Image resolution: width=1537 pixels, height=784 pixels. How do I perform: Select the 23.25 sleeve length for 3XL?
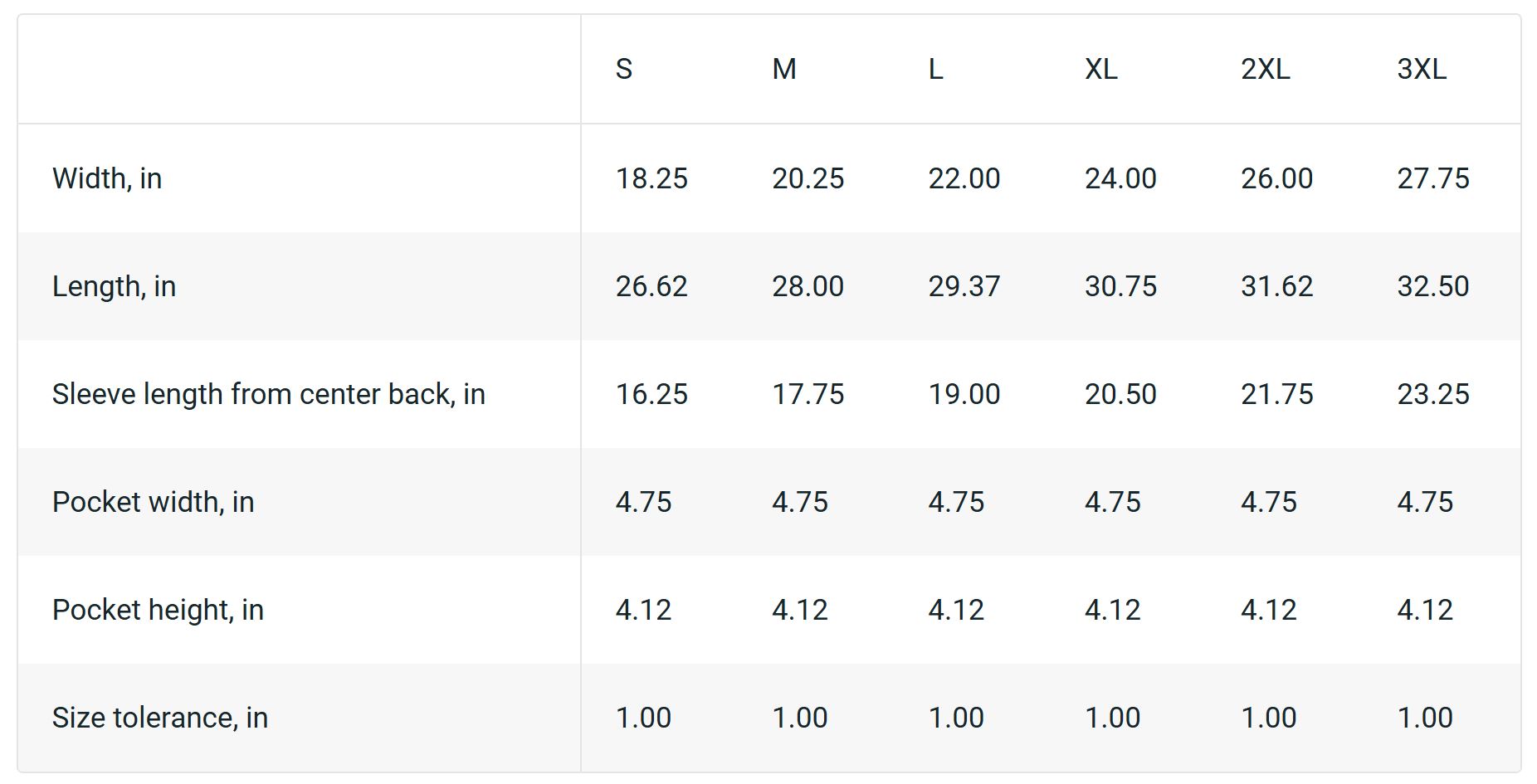pos(1433,394)
